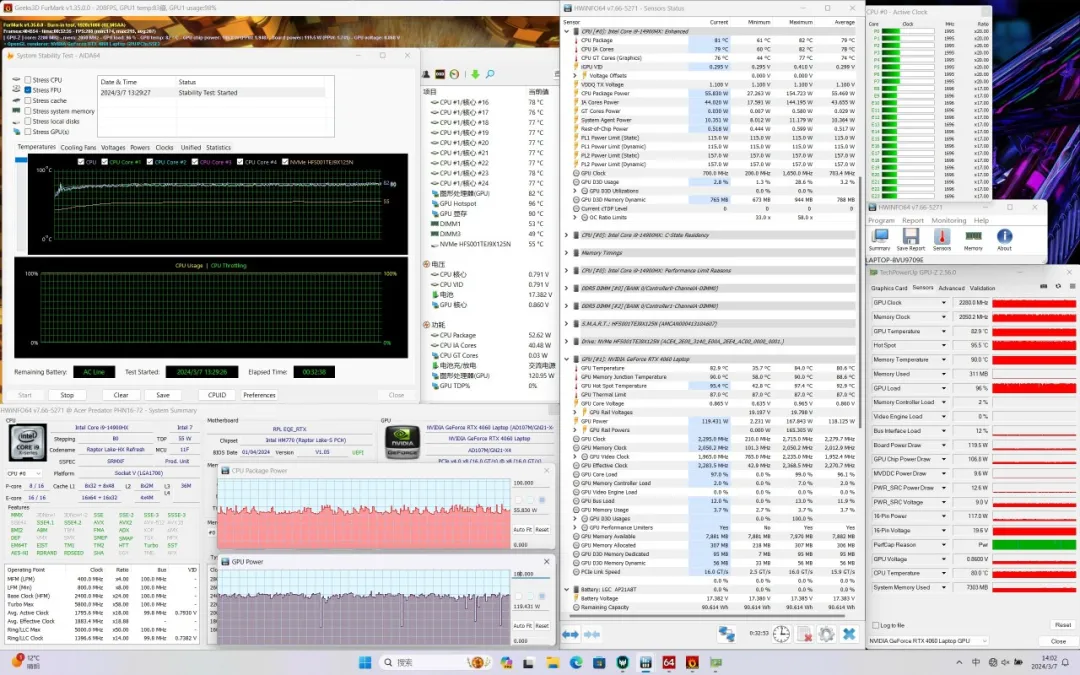Click the Save Report icon
Screen dimensions: 1080x675
pos(911,238)
